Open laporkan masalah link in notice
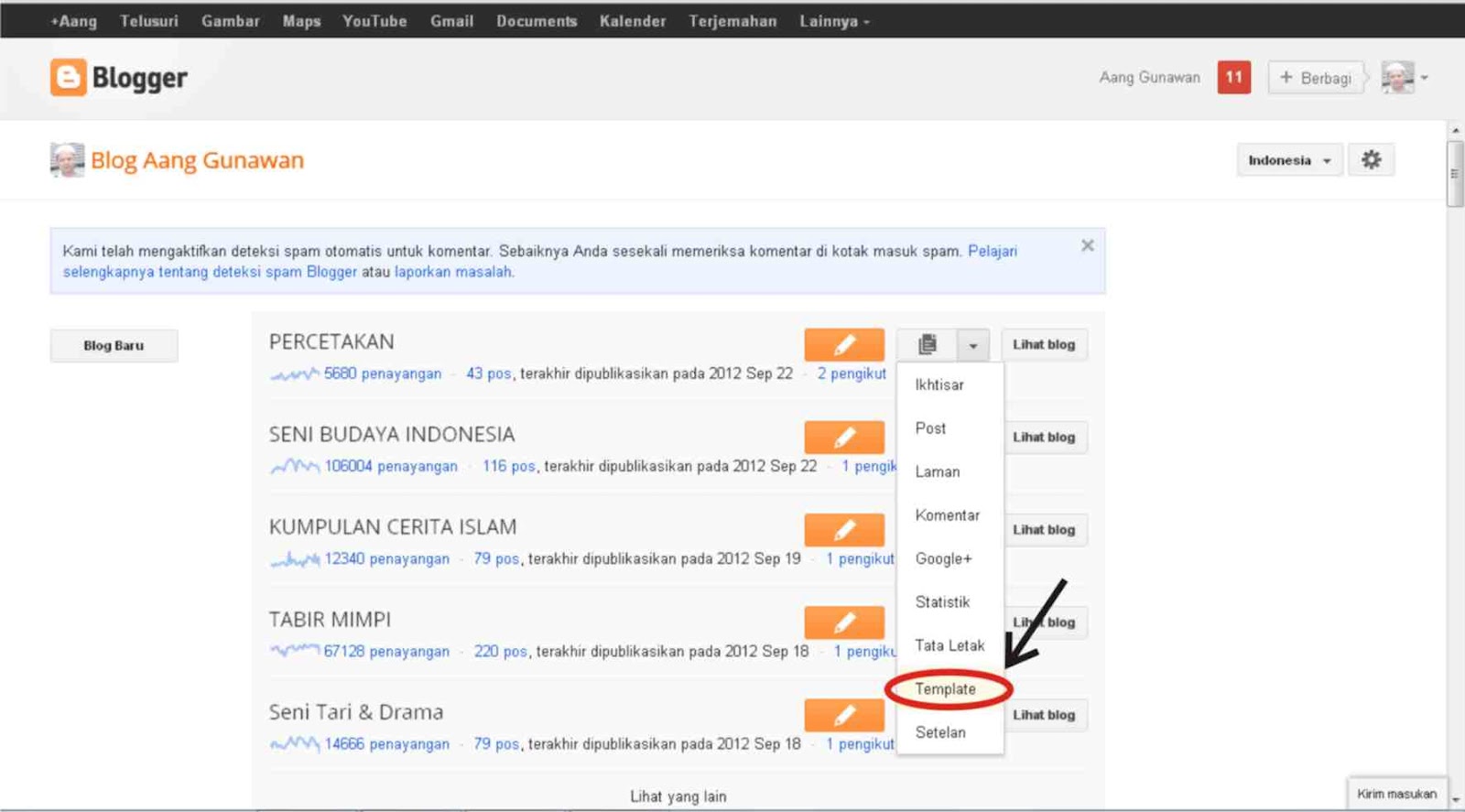 pyautogui.click(x=453, y=272)
